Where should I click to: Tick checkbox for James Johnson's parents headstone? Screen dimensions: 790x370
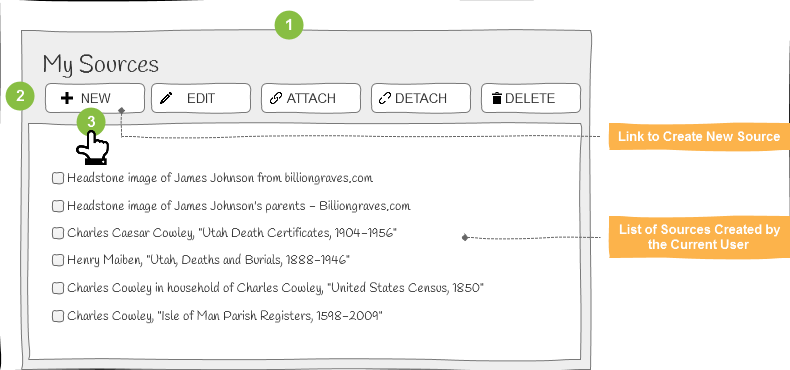pyautogui.click(x=58, y=206)
